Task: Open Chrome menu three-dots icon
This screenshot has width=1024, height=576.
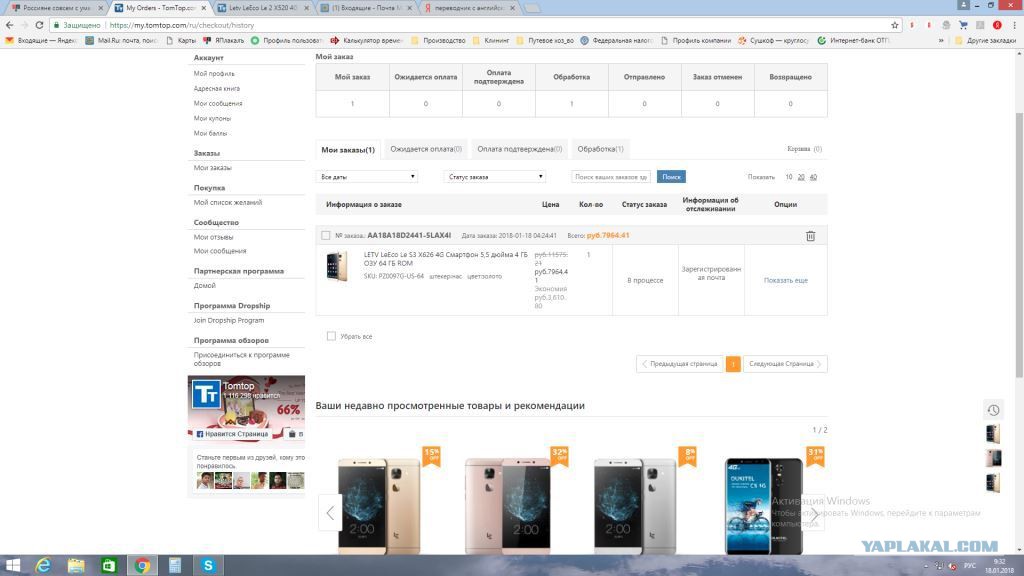Action: click(x=1015, y=25)
